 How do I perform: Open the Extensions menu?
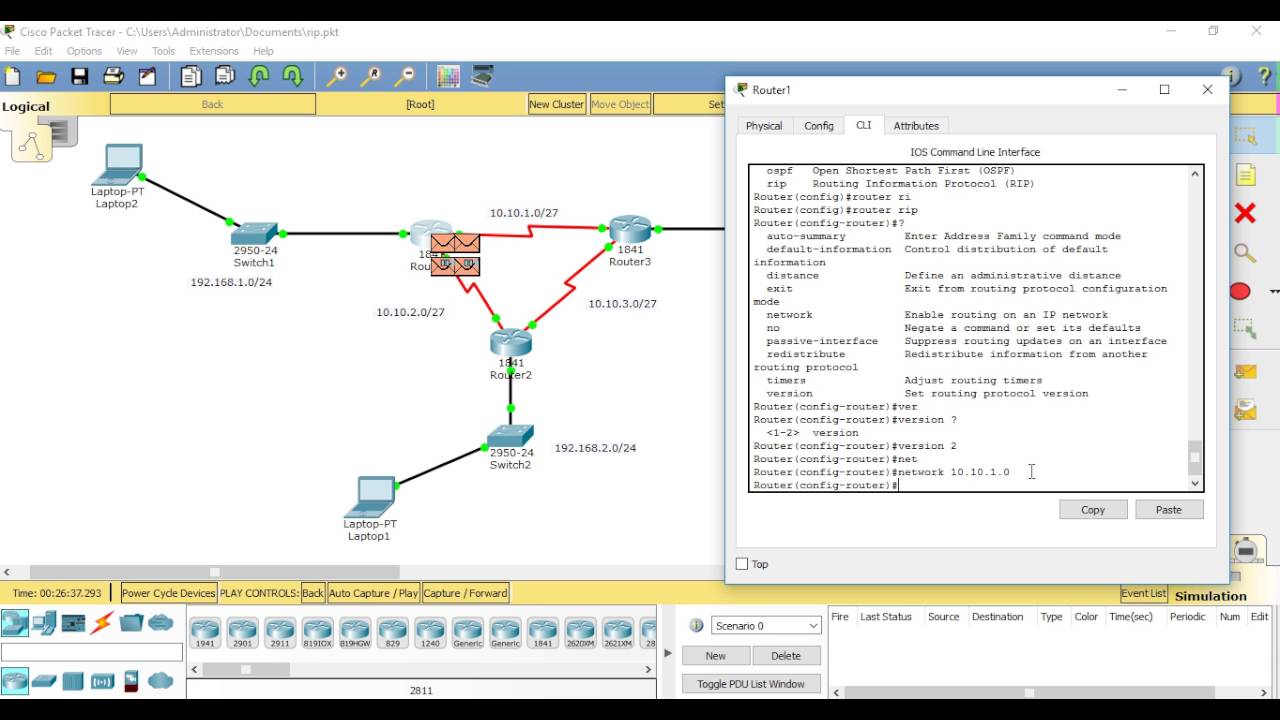[214, 51]
